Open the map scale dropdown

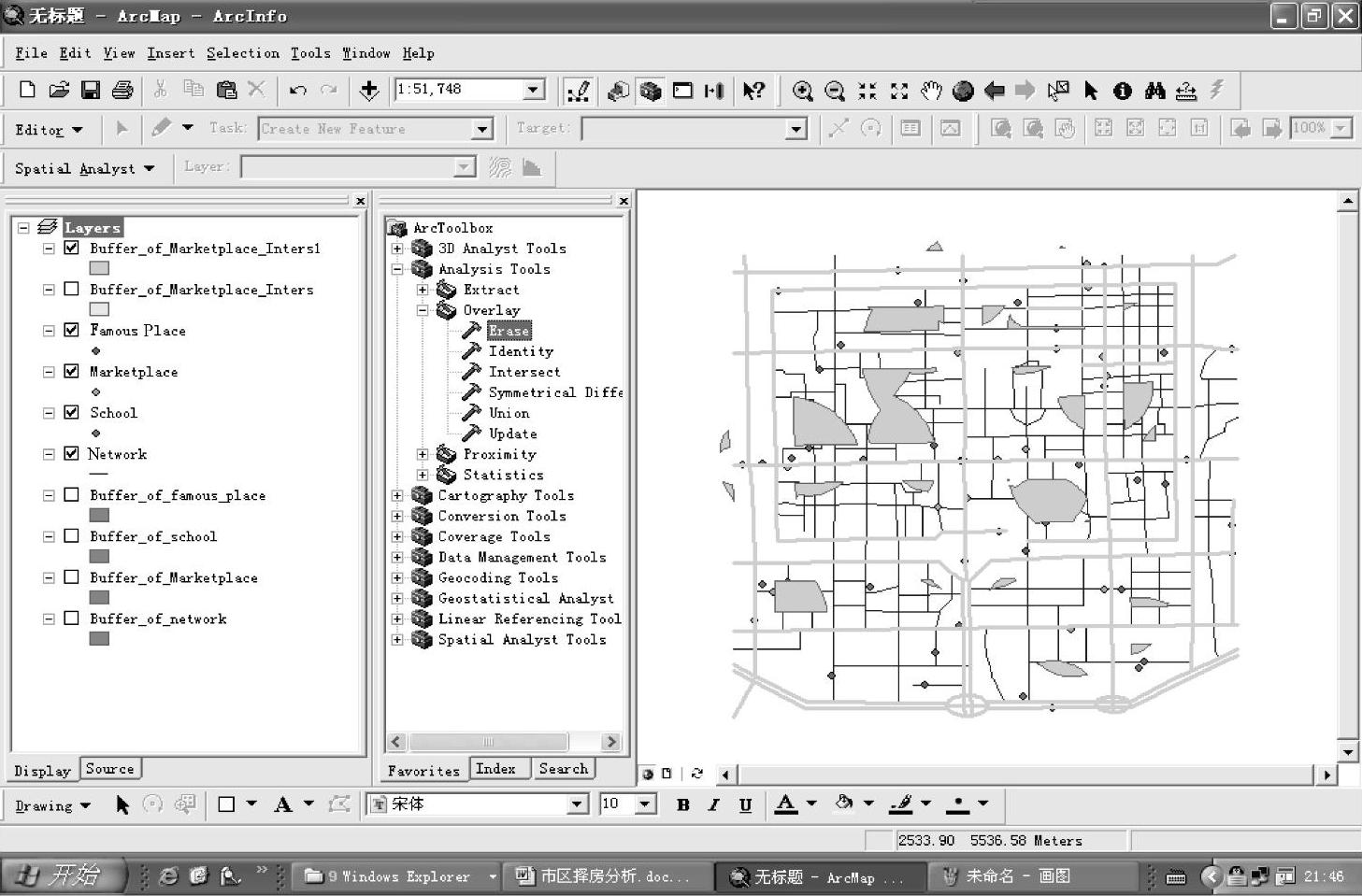(534, 90)
